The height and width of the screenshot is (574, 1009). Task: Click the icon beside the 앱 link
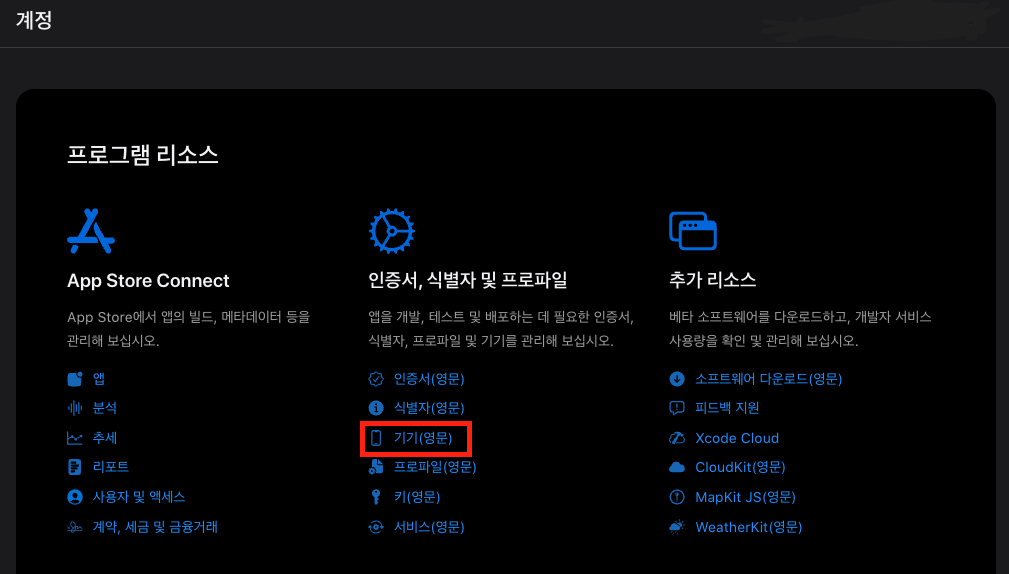75,379
